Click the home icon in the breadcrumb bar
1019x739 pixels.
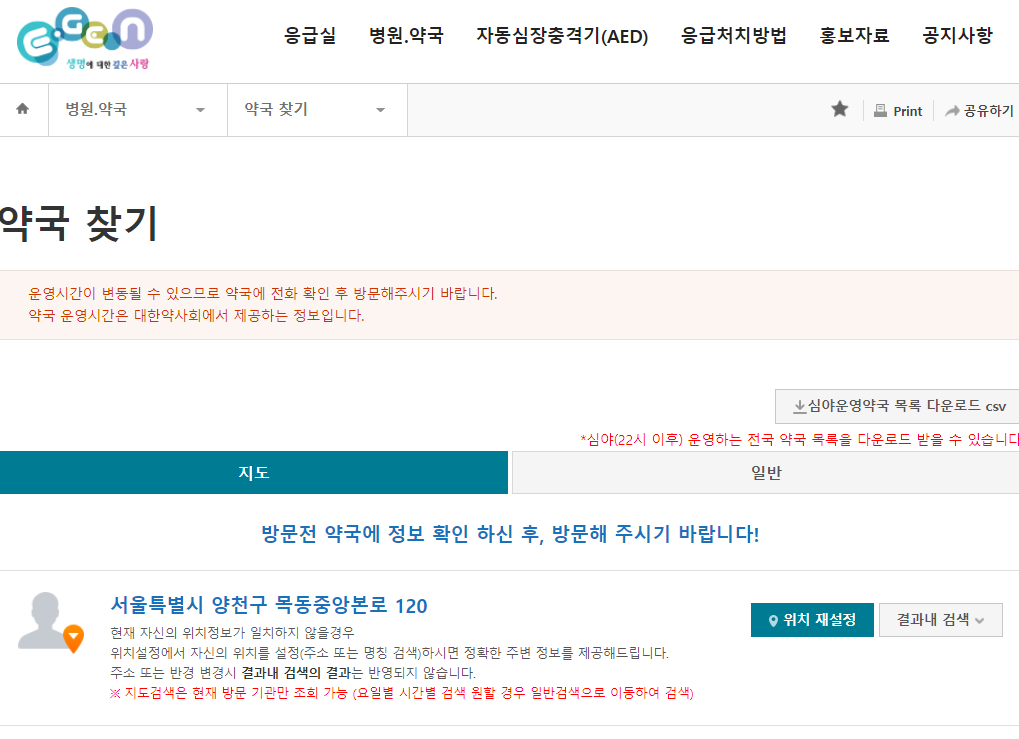click(22, 110)
